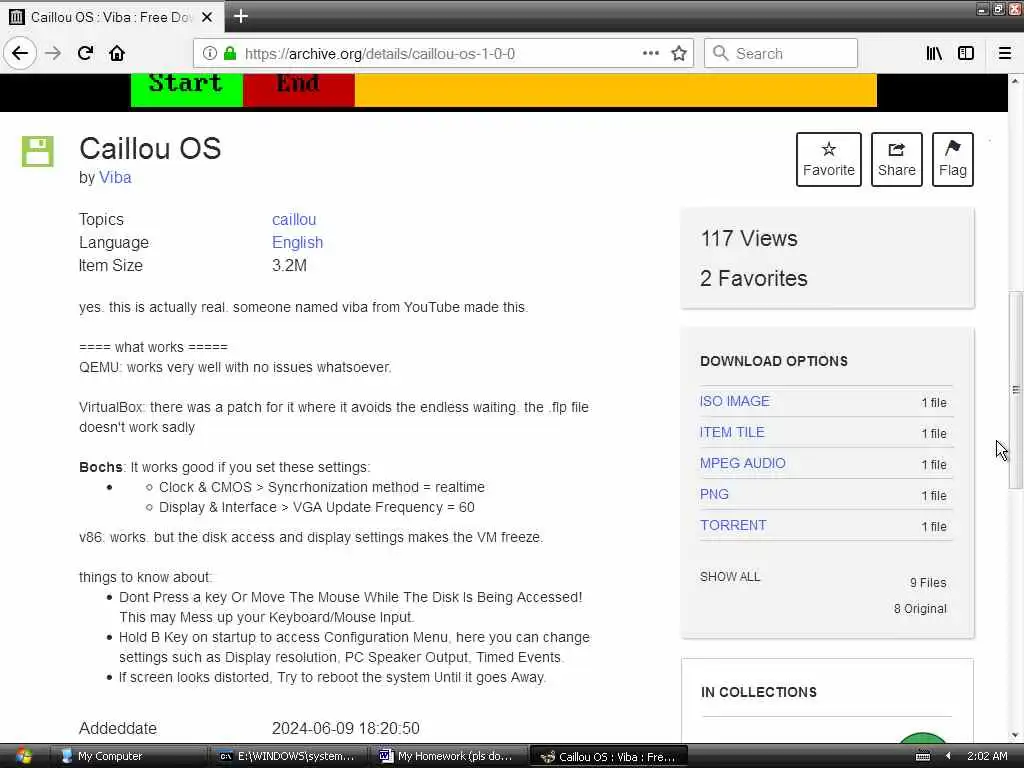
Task: Download the ISO IMAGE file
Action: click(735, 401)
